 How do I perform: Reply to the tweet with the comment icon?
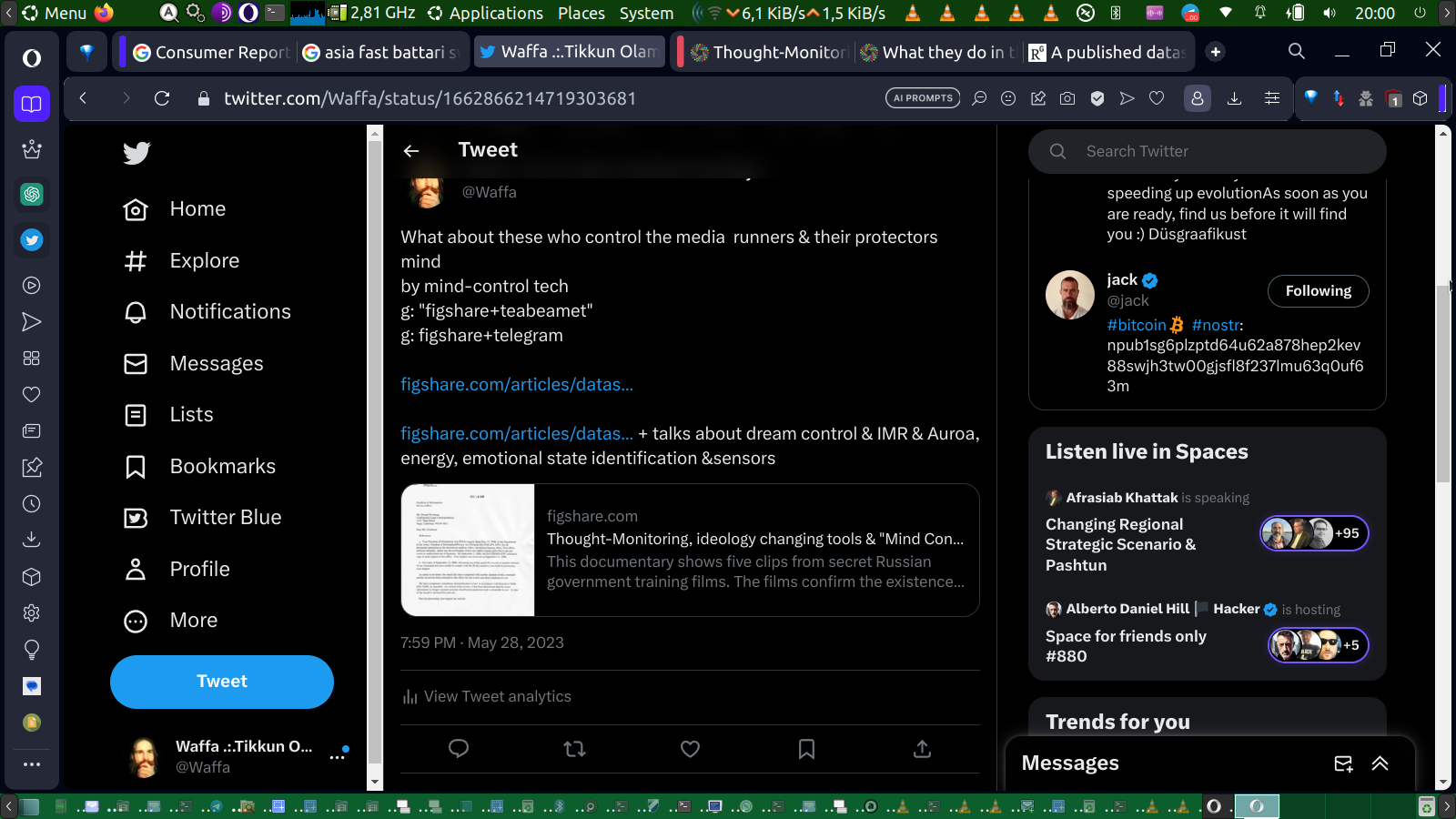459,749
